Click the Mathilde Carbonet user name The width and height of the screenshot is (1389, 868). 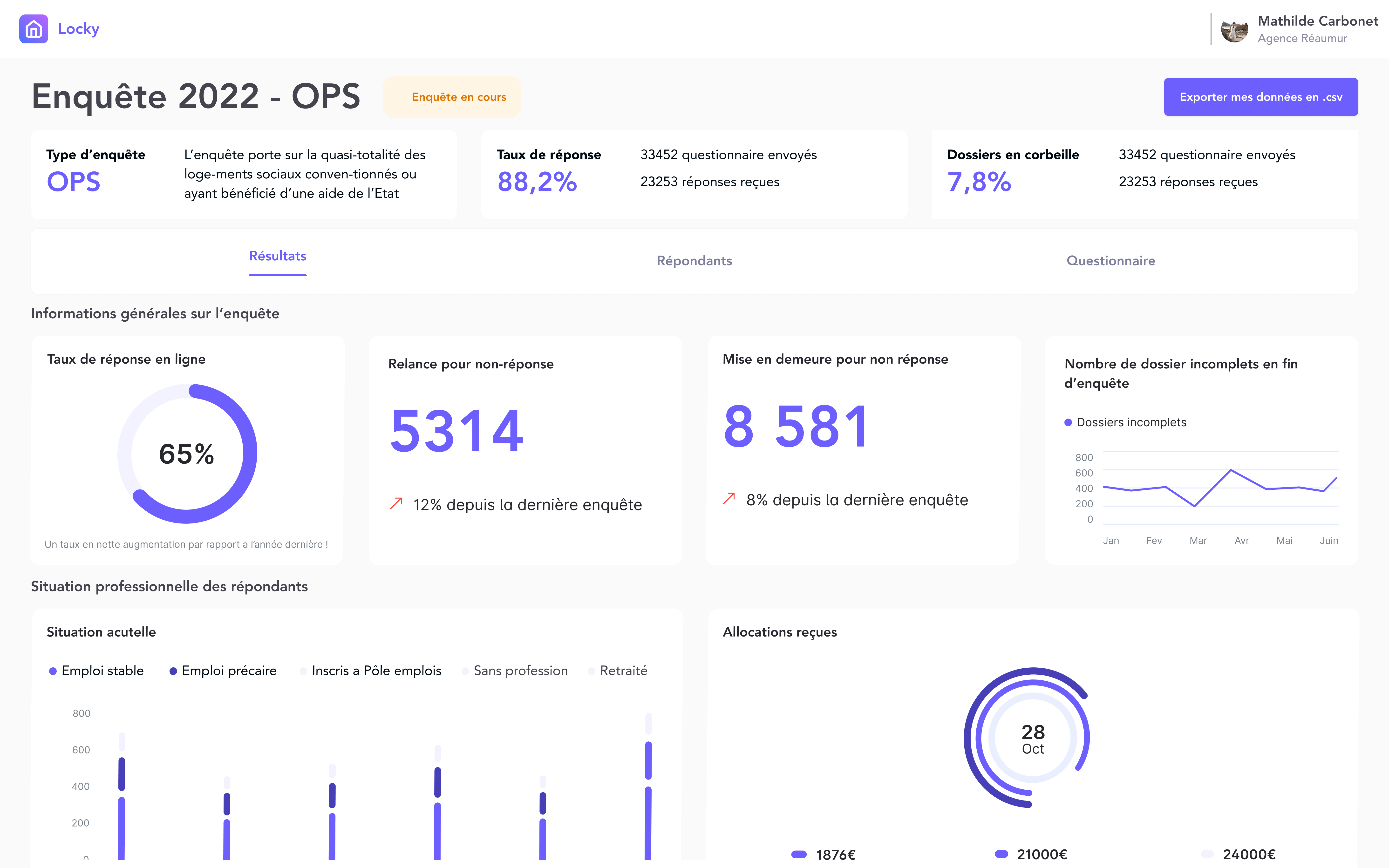click(x=1318, y=21)
